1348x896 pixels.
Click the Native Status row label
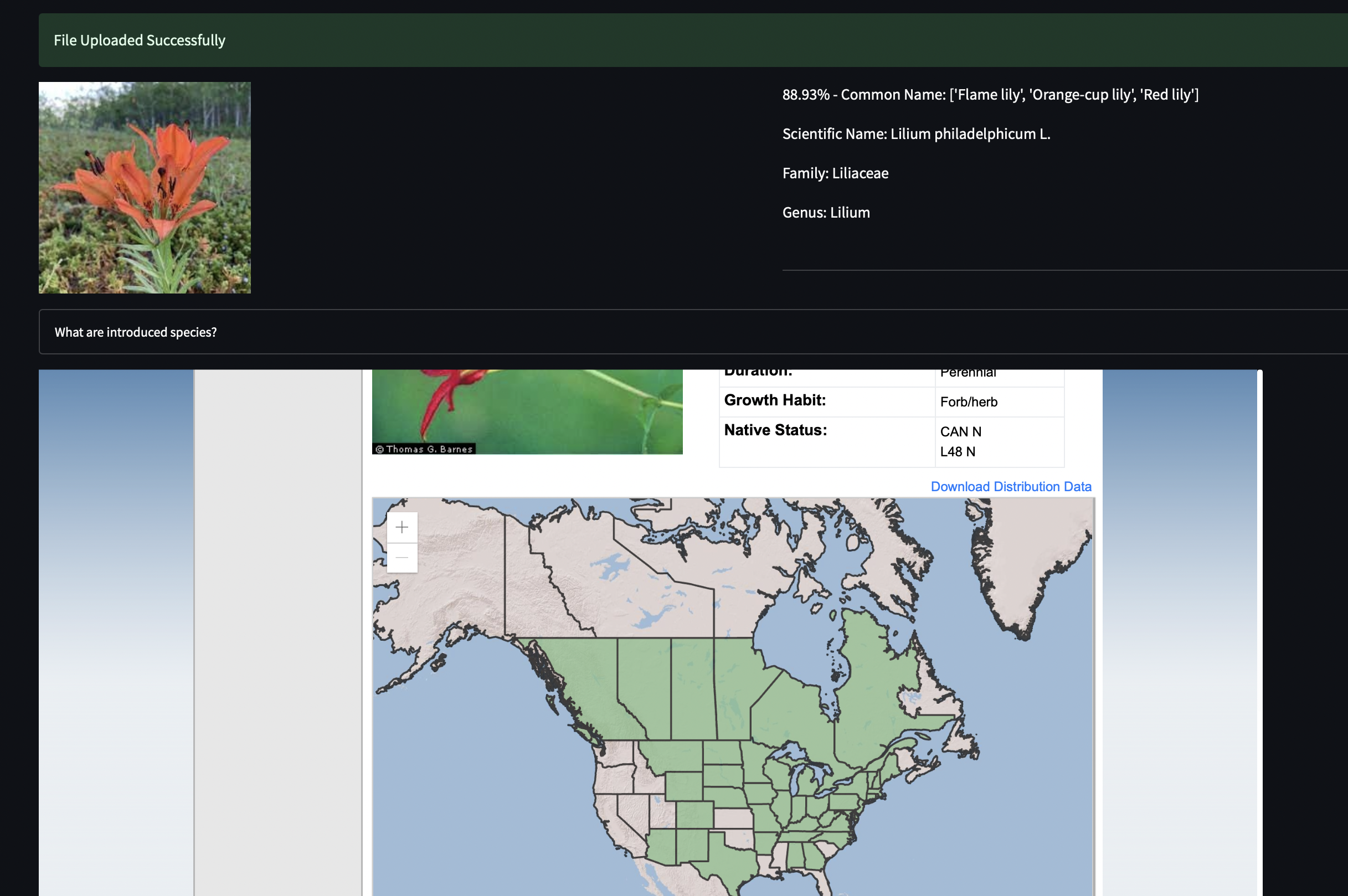775,430
